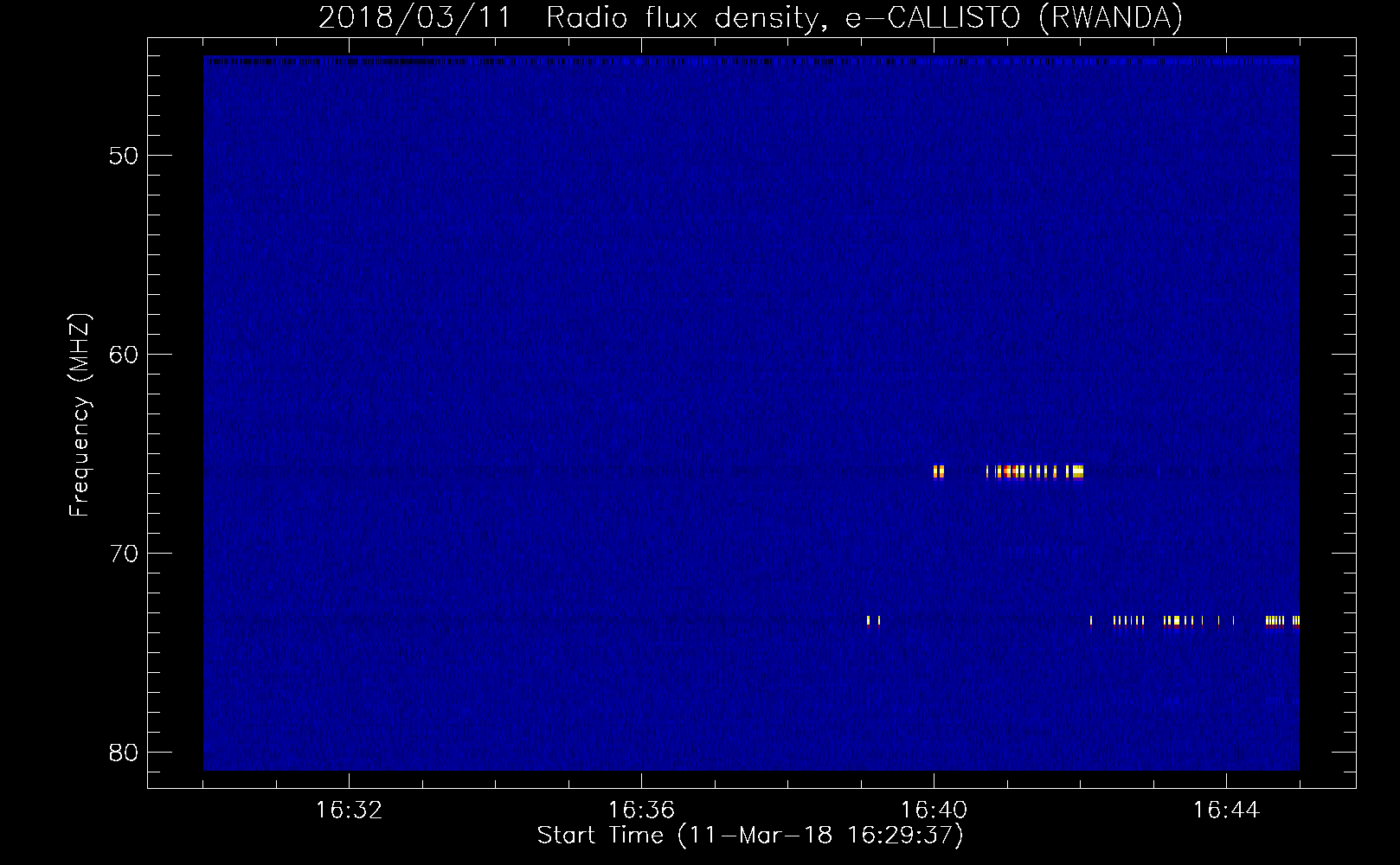Click the 16:44 time tick label
Screen dimensions: 1400x865
pos(1226,811)
